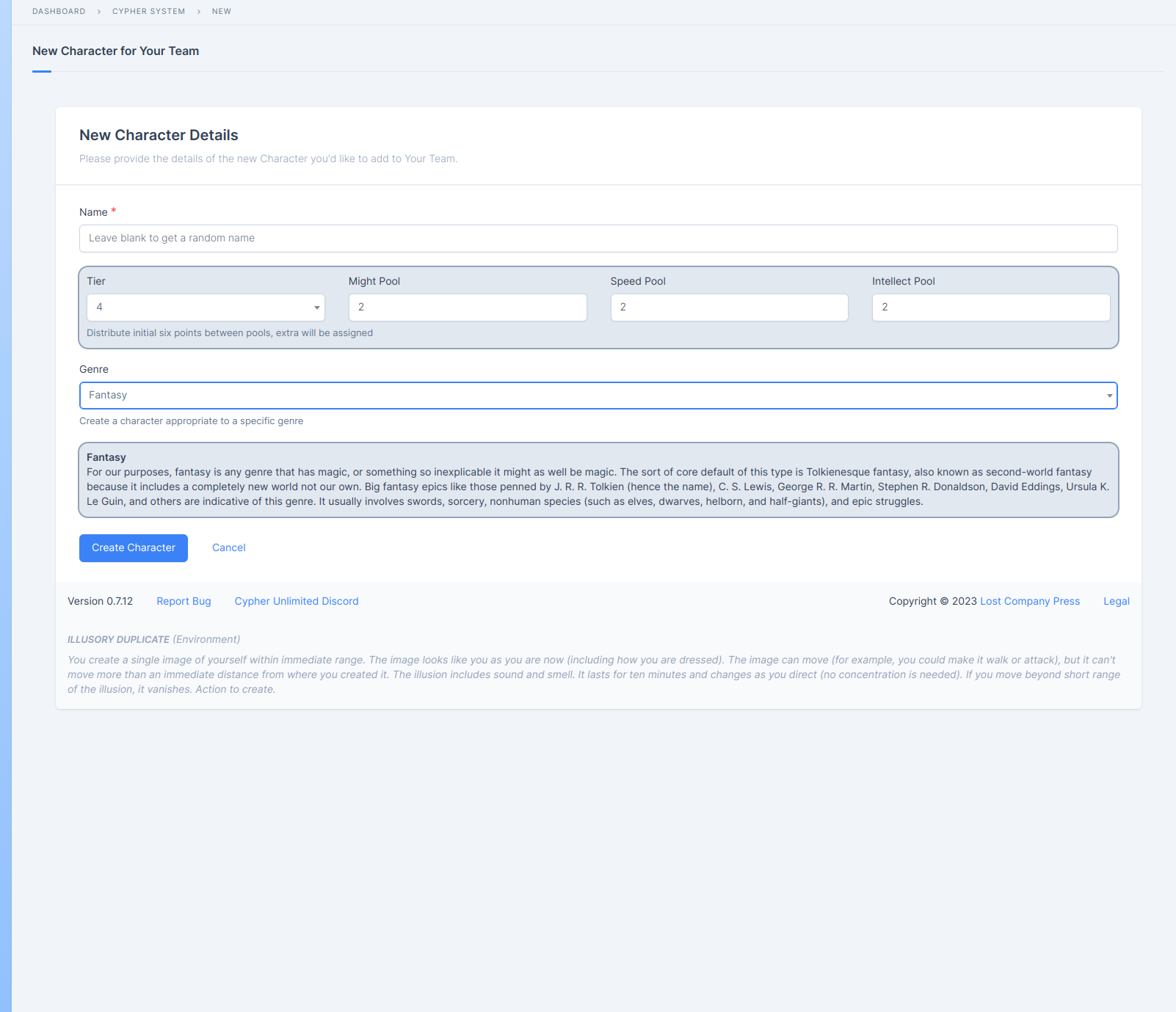
Task: Click the Create Character button
Action: tap(134, 548)
